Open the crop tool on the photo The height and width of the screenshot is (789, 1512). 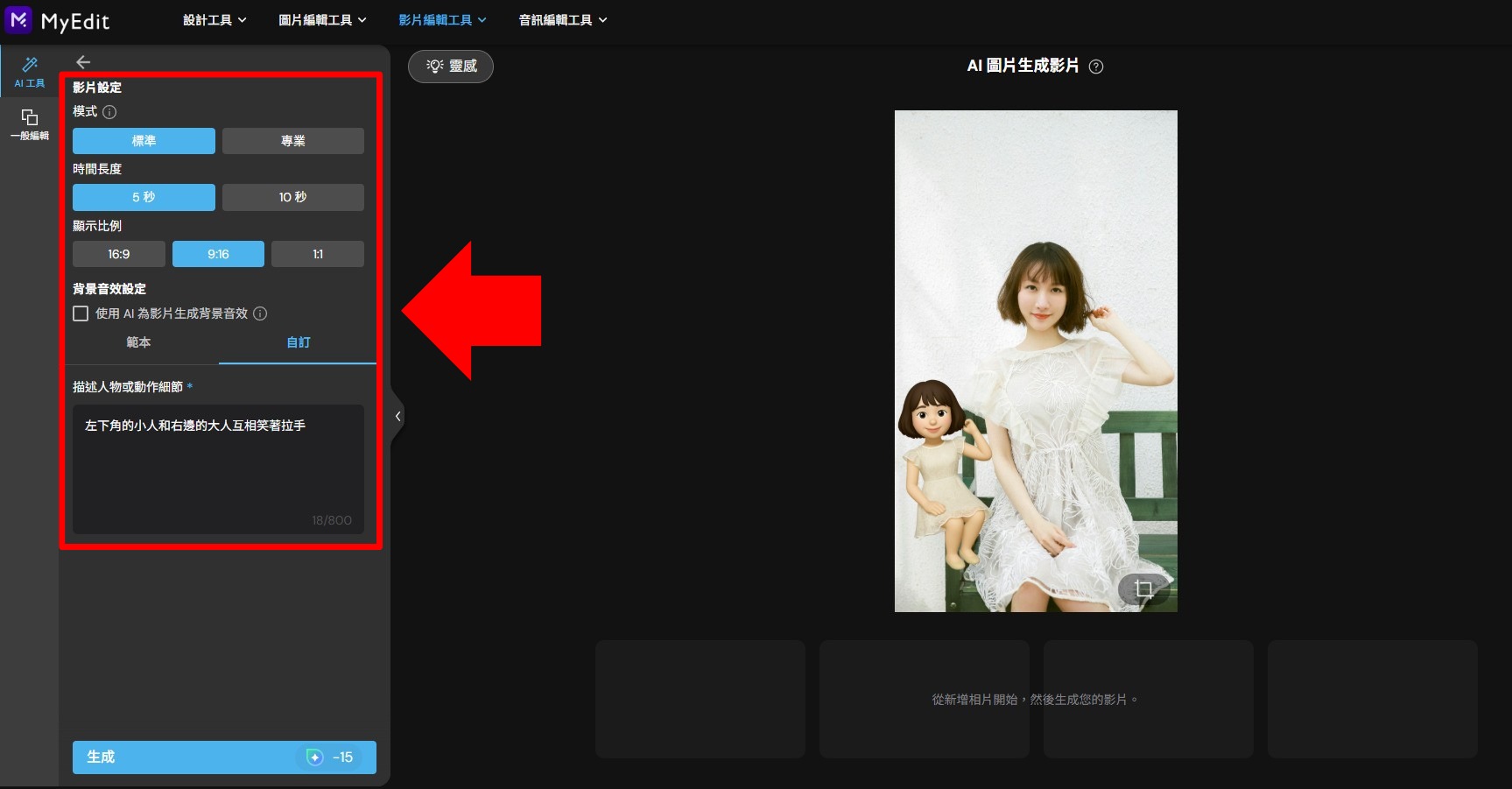point(1144,589)
